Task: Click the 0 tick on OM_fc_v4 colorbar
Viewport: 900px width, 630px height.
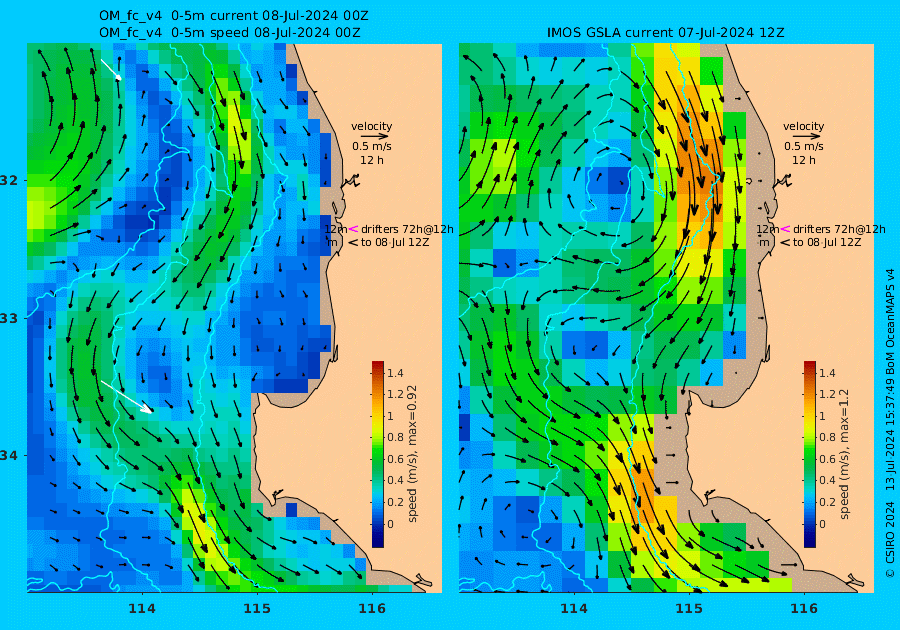Action: (x=390, y=524)
